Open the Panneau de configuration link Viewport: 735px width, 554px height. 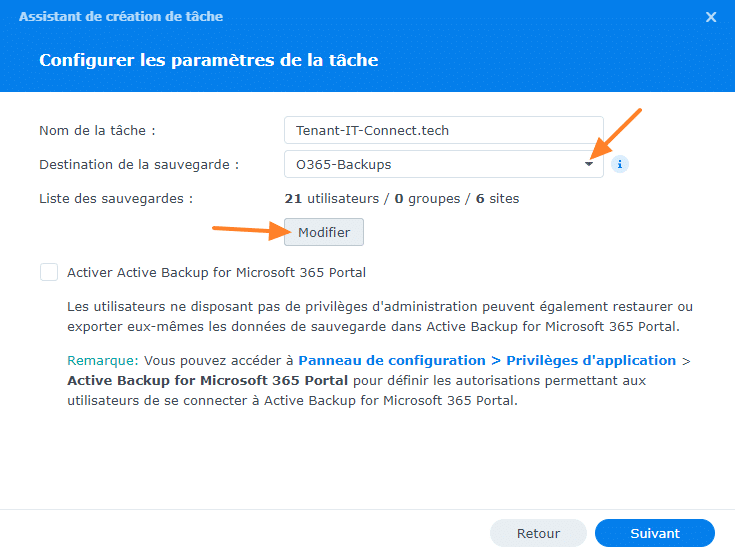[x=392, y=360]
